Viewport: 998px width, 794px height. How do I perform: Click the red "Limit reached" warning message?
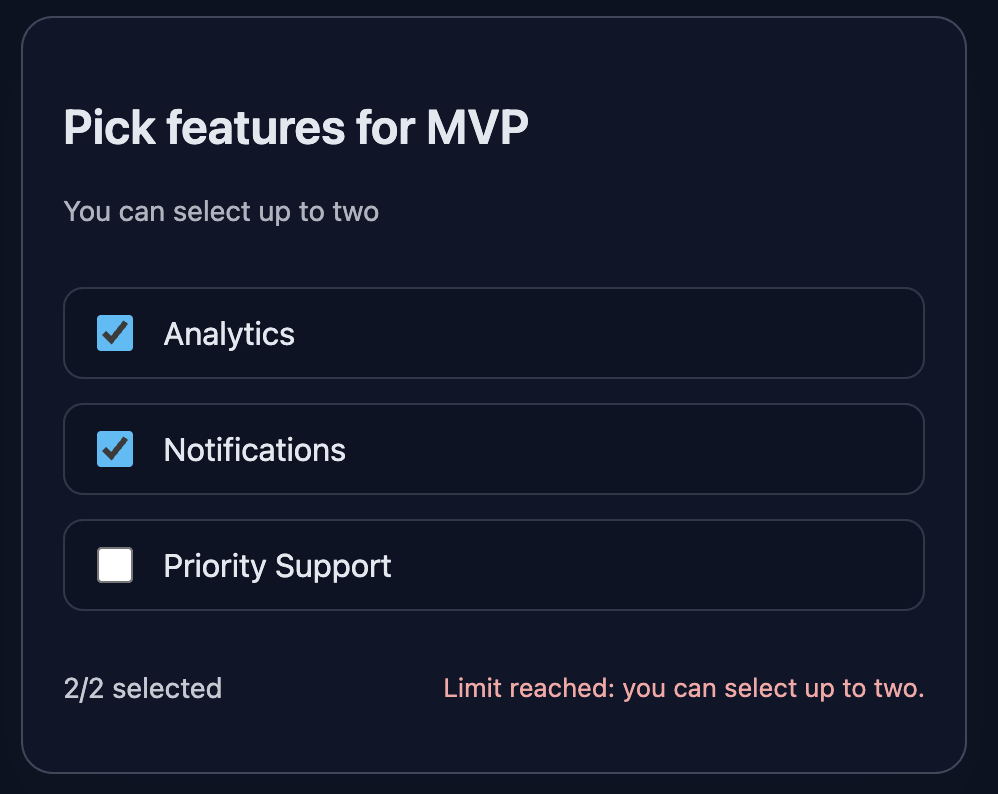click(683, 689)
